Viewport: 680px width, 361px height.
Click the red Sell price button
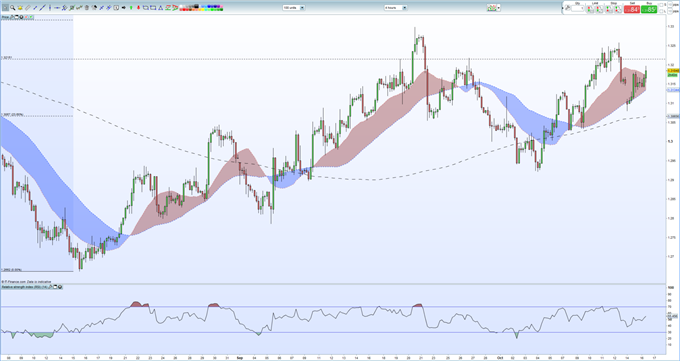[632, 9]
